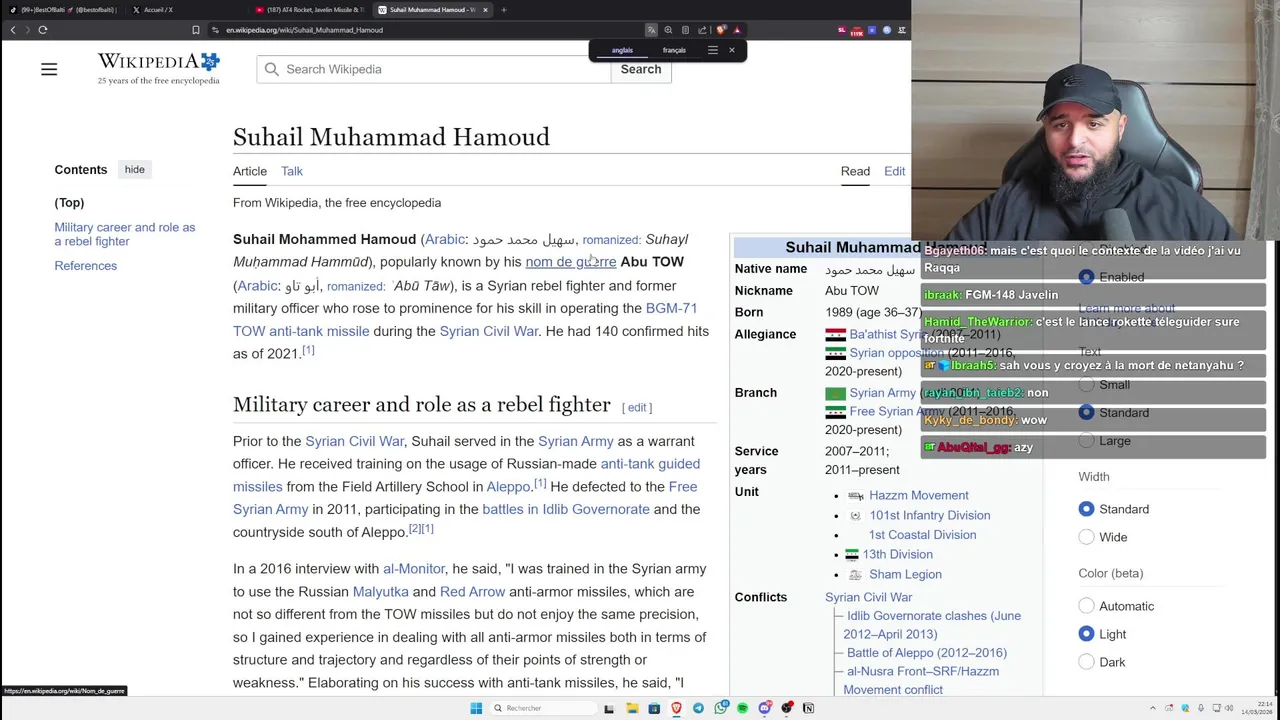The width and height of the screenshot is (1280, 720).
Task: Open the Battle of Aleppo (2012–2016) link
Action: click(x=926, y=653)
